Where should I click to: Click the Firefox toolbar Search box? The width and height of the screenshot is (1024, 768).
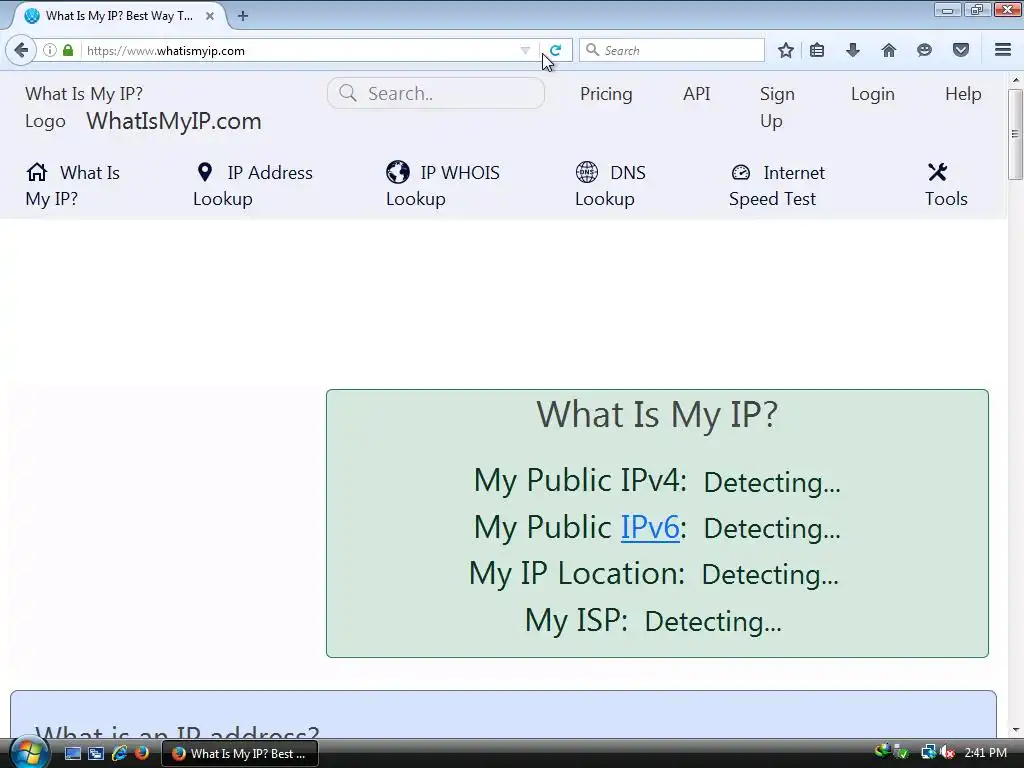tap(672, 50)
